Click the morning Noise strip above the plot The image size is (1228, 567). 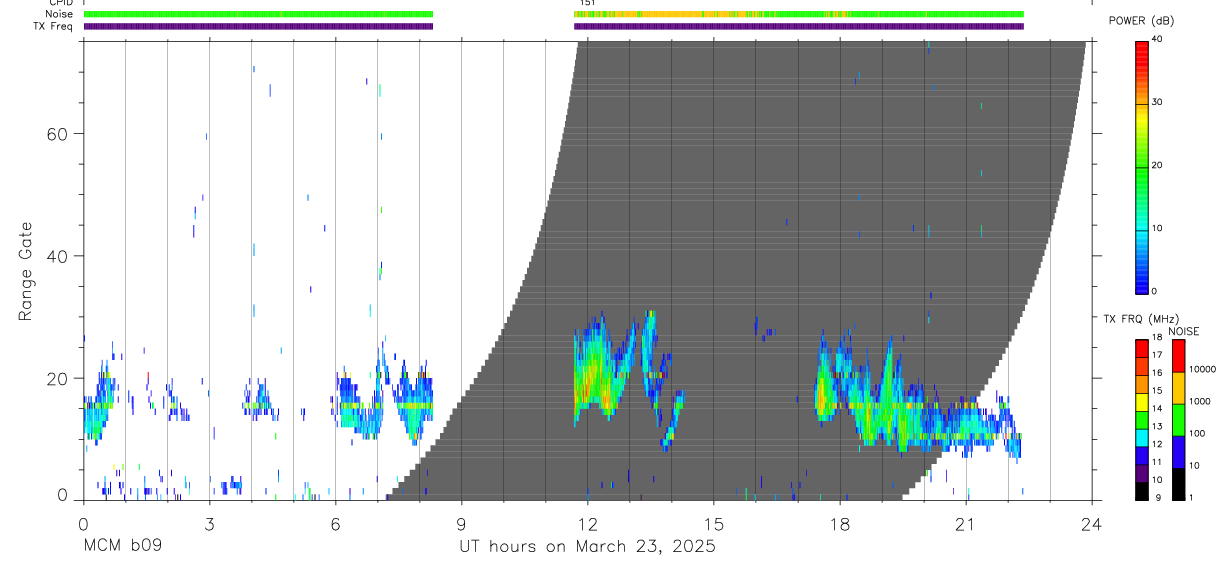pyautogui.click(x=258, y=14)
